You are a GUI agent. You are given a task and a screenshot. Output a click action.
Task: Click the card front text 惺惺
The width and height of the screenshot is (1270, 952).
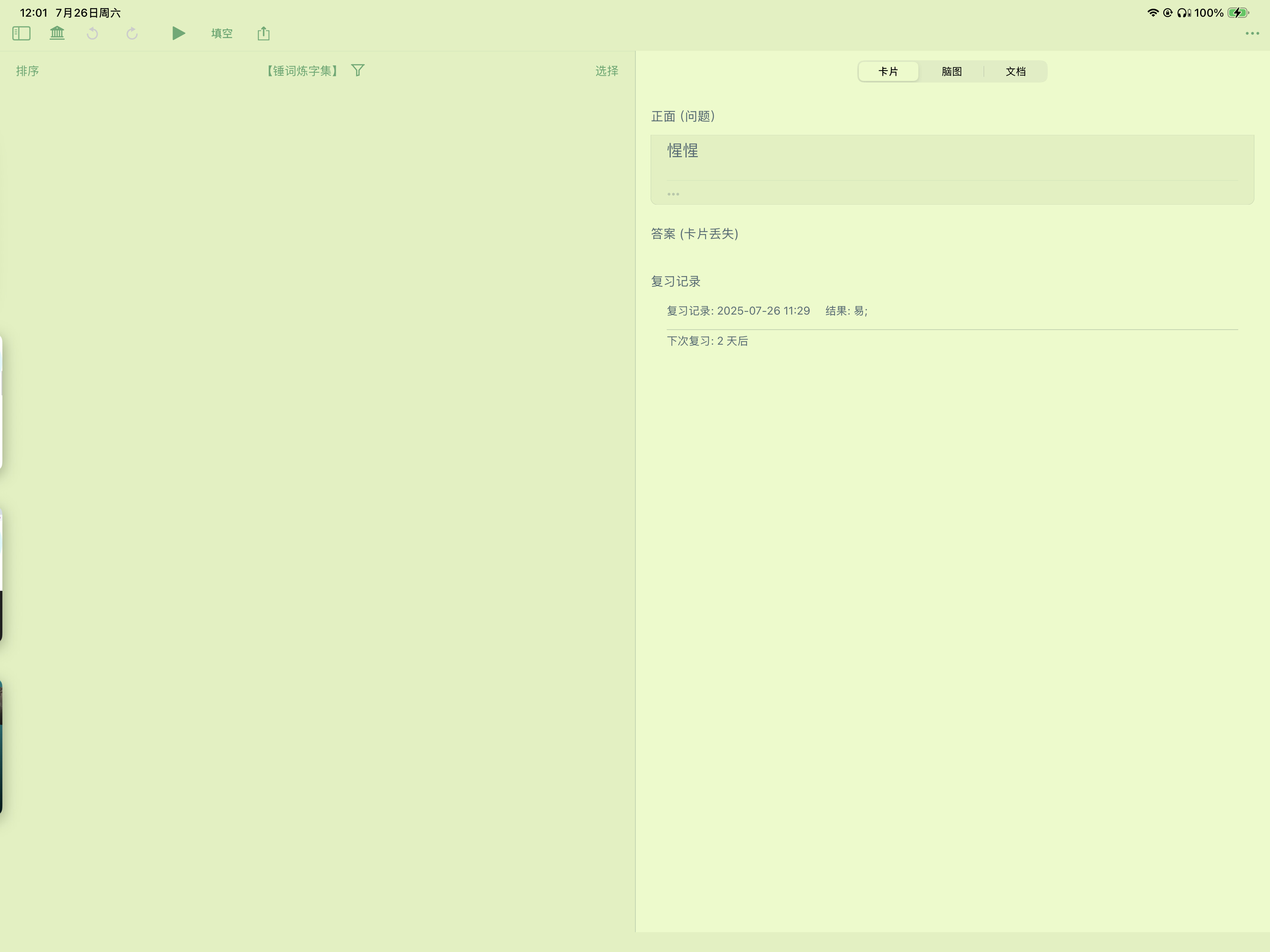pyautogui.click(x=683, y=151)
